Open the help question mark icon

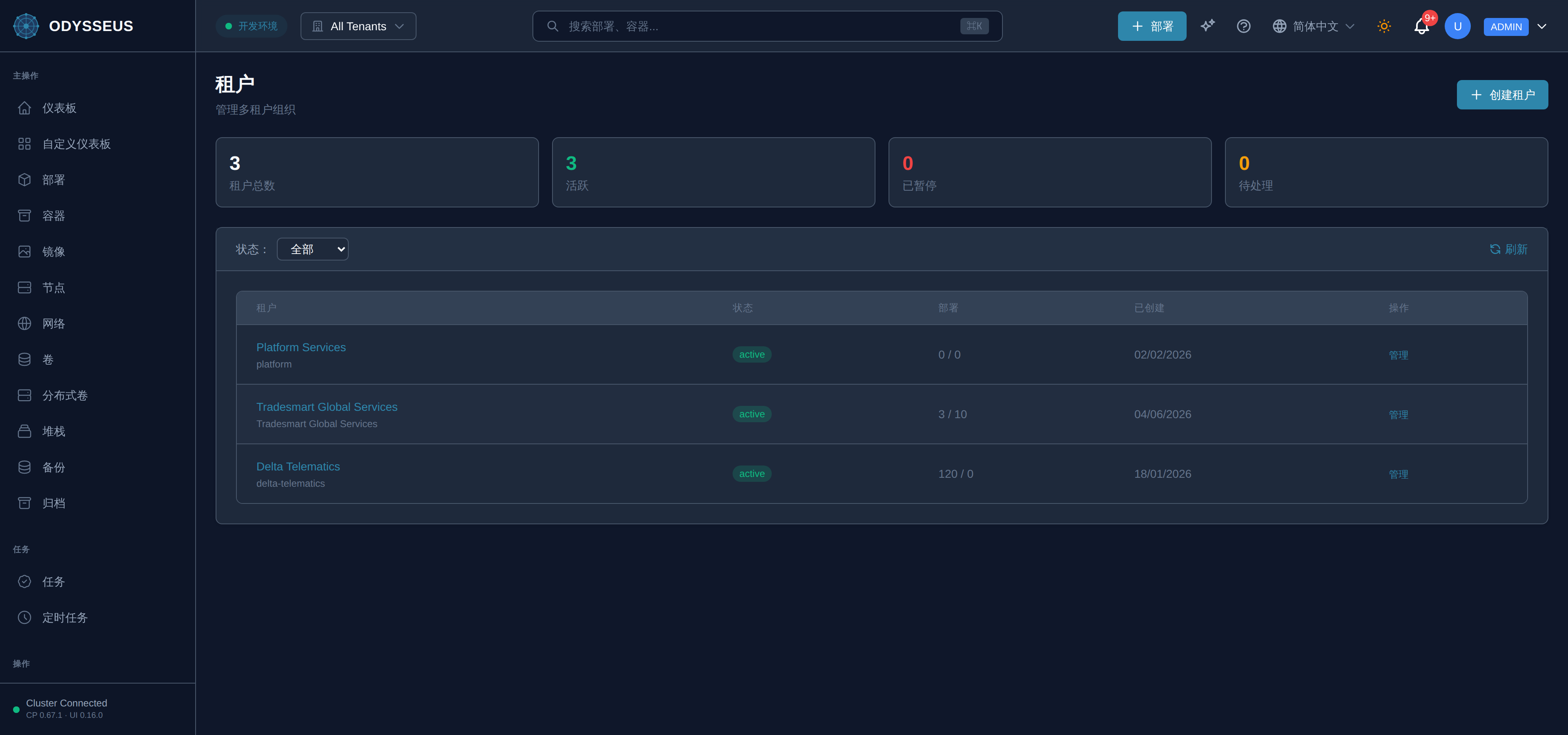(1243, 26)
